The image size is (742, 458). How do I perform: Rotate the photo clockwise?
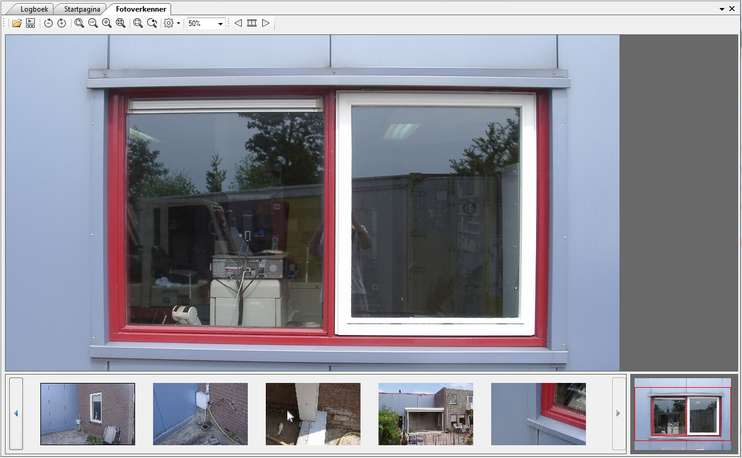click(x=62, y=23)
